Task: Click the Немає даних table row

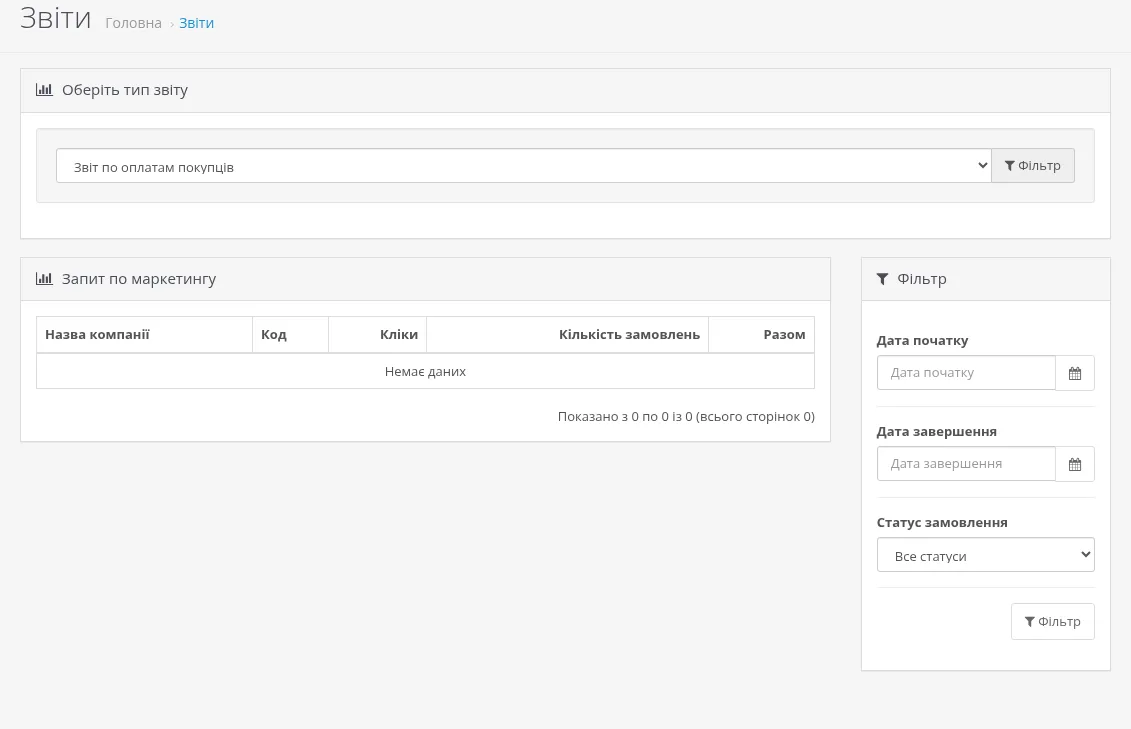Action: 426,371
